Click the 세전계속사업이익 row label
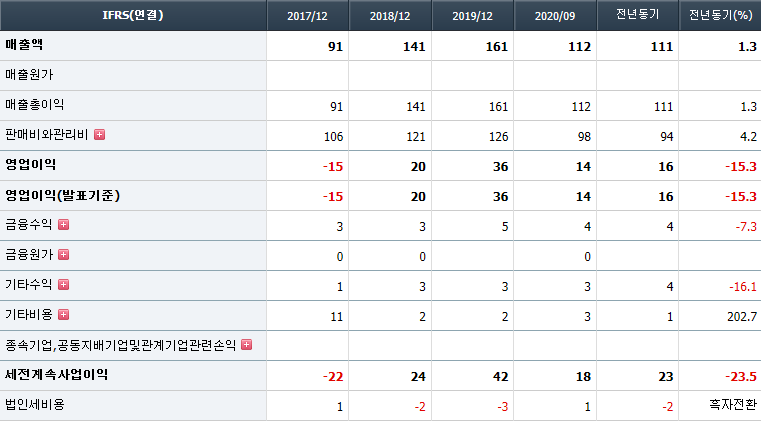Screen dimensions: 761x421 point(56,374)
